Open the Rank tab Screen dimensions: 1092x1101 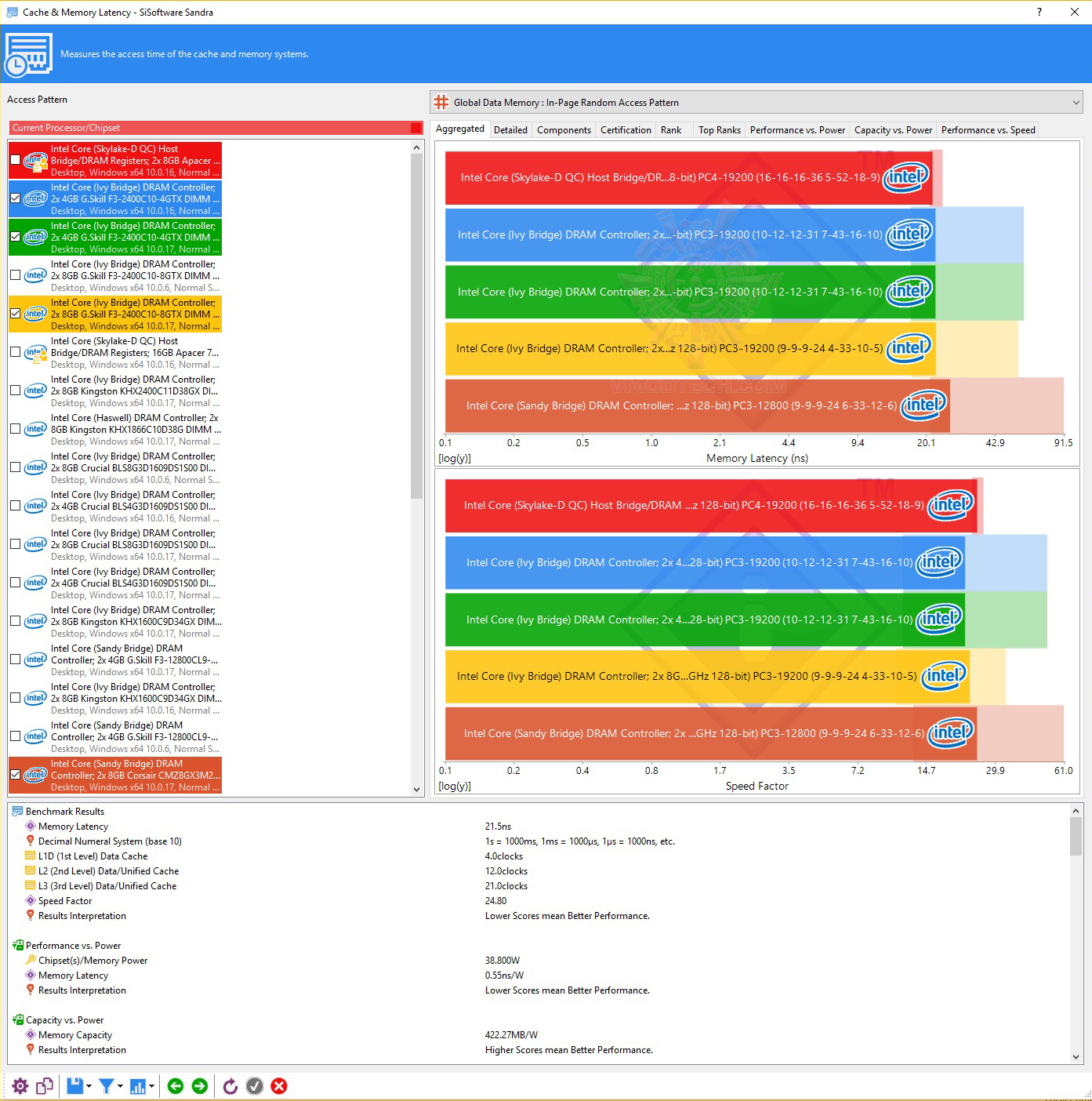pos(671,130)
